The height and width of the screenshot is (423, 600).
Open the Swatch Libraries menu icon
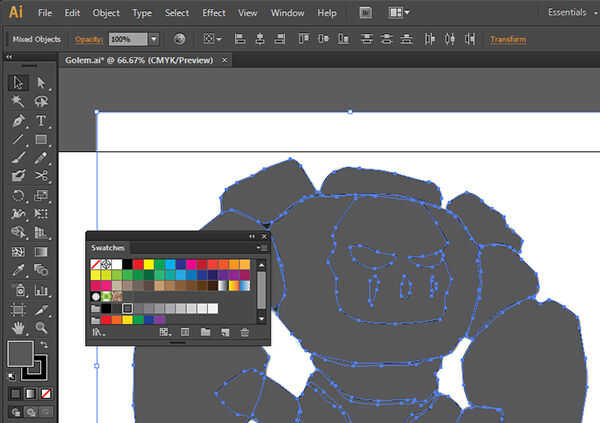click(97, 332)
